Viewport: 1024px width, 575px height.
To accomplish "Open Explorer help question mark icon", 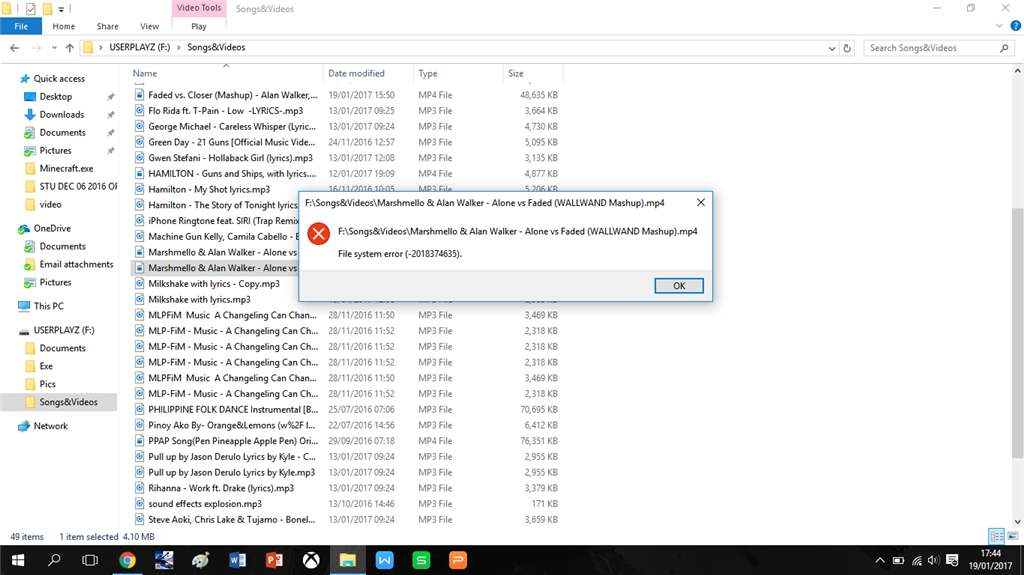I will coord(1015,26).
